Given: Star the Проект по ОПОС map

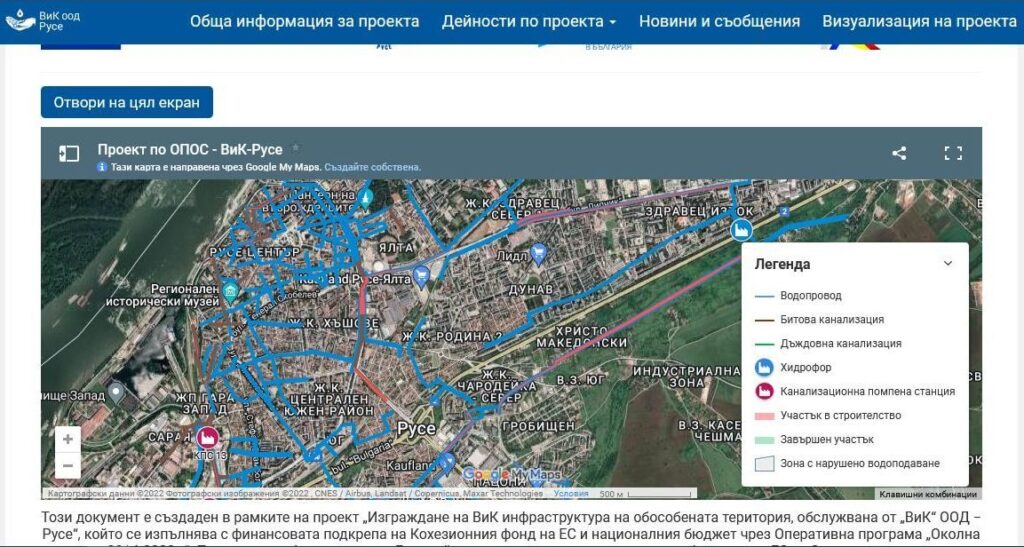Looking at the screenshot, I should pos(295,149).
